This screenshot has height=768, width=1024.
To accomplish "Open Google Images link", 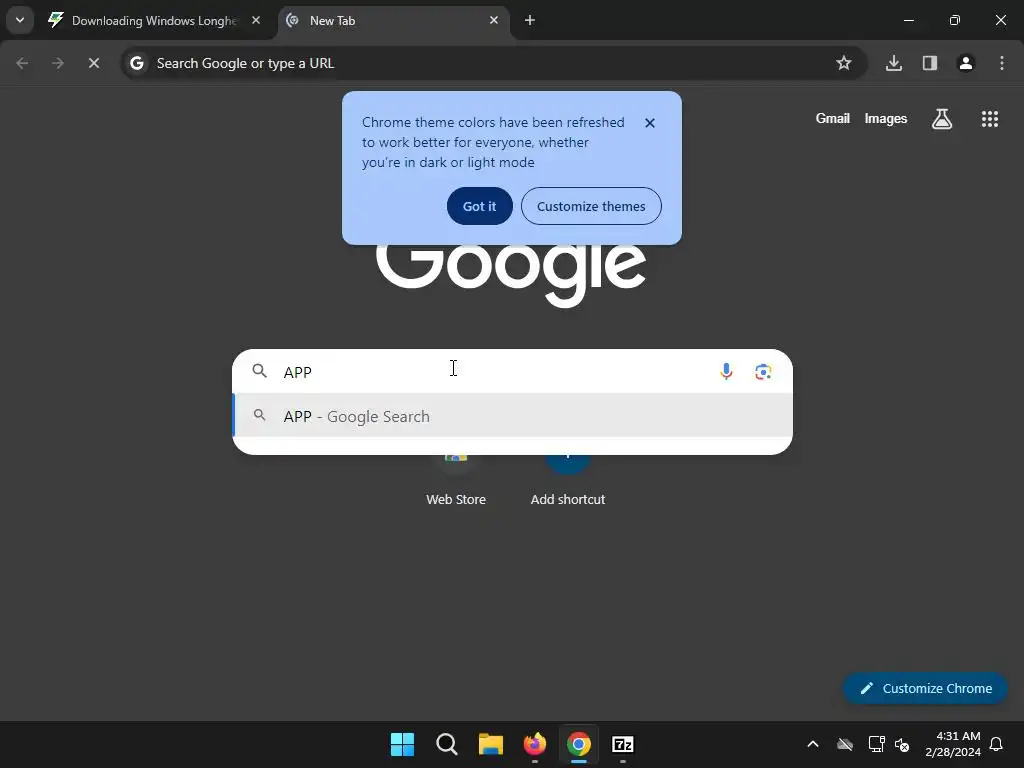I will tap(886, 119).
